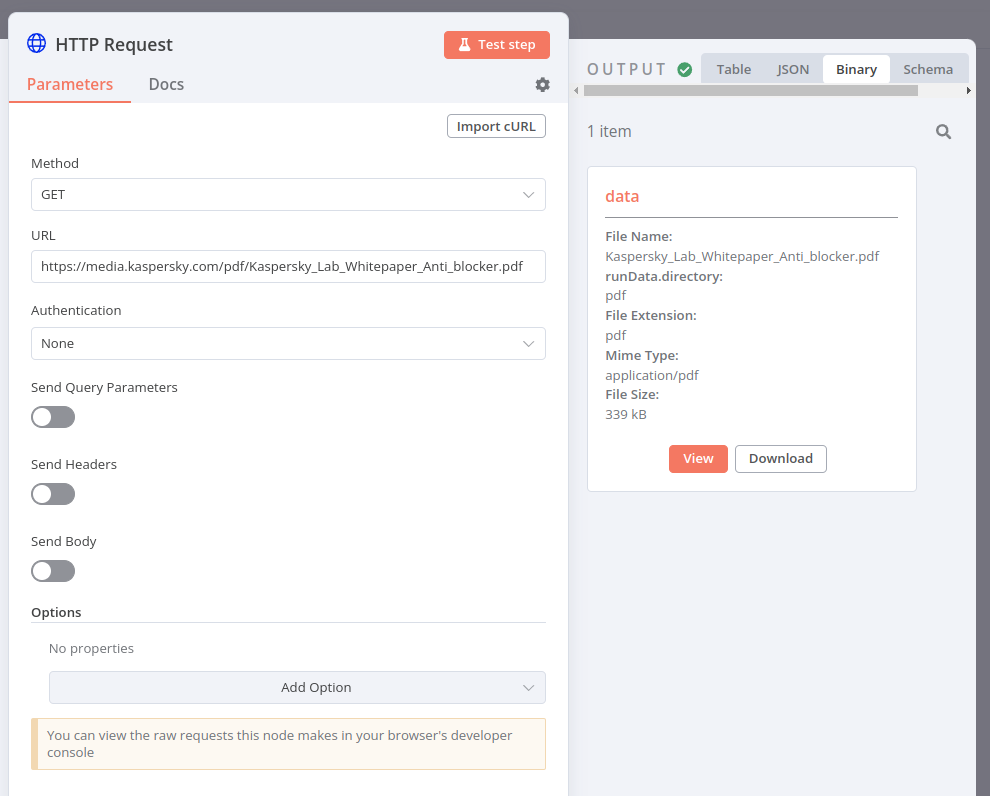The image size is (990, 796).
Task: Click the Import cURL button
Action: point(496,126)
